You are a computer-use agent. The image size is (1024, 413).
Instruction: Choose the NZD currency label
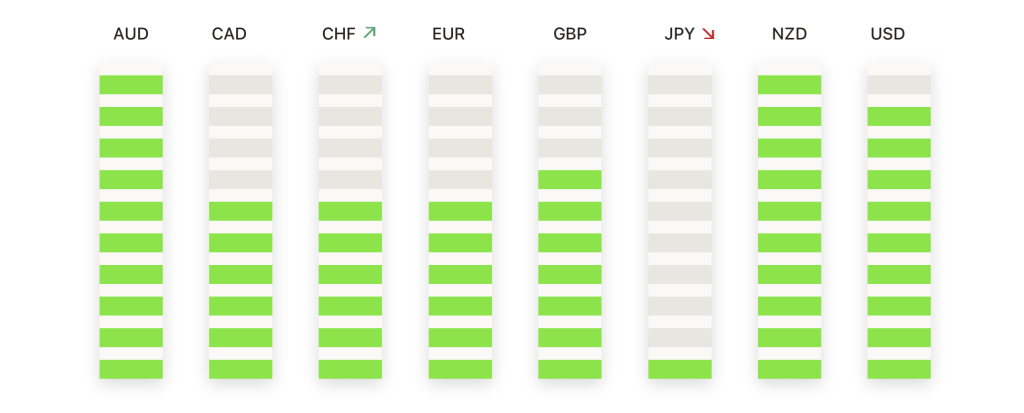coord(790,34)
